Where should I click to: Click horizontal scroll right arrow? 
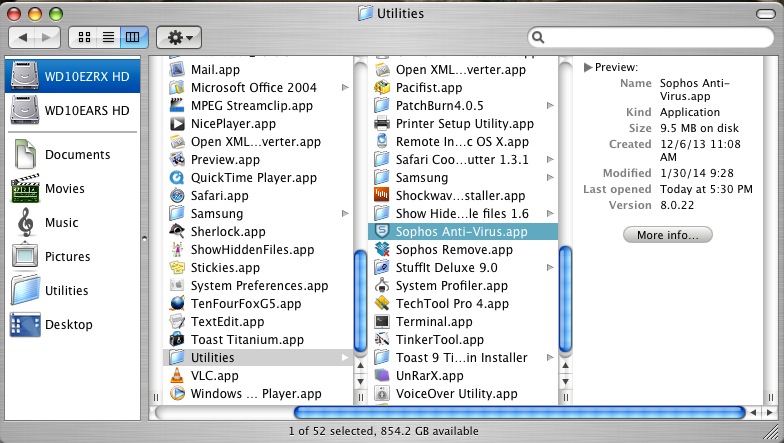770,412
